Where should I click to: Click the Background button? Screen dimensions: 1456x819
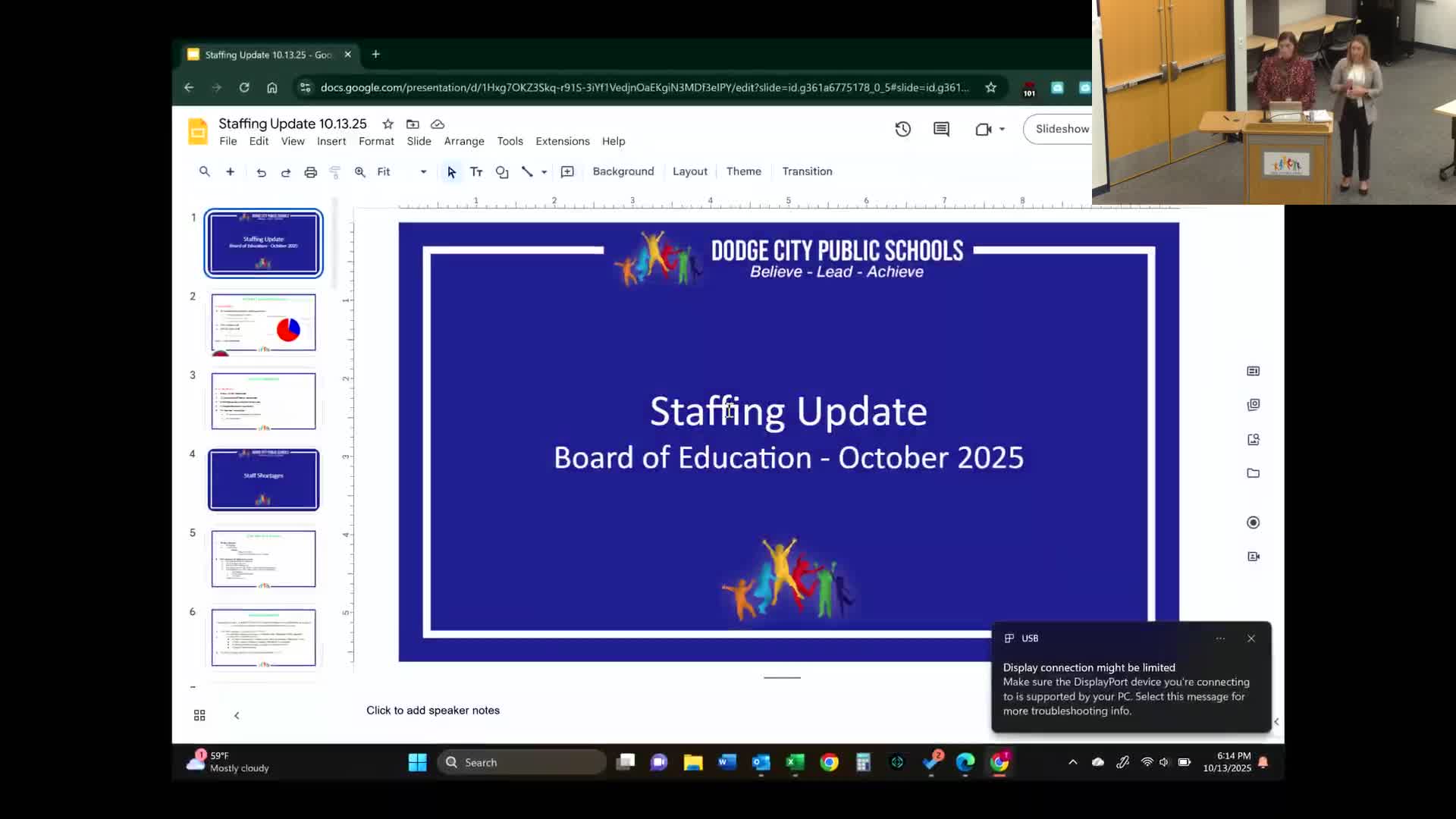point(623,171)
